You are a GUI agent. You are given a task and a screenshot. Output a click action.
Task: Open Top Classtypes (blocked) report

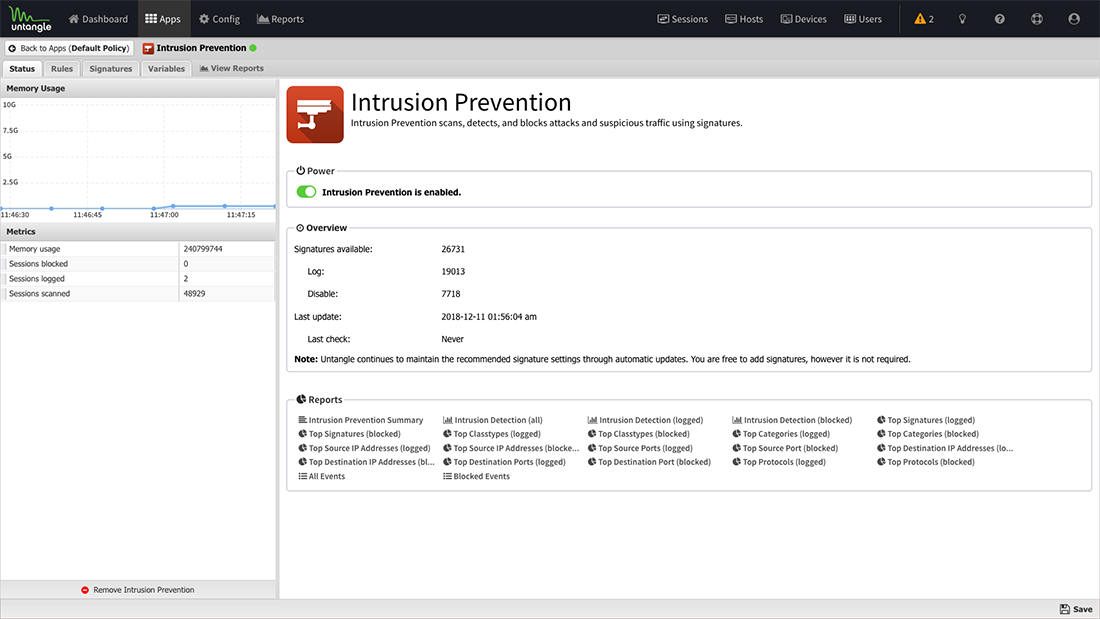click(x=638, y=434)
